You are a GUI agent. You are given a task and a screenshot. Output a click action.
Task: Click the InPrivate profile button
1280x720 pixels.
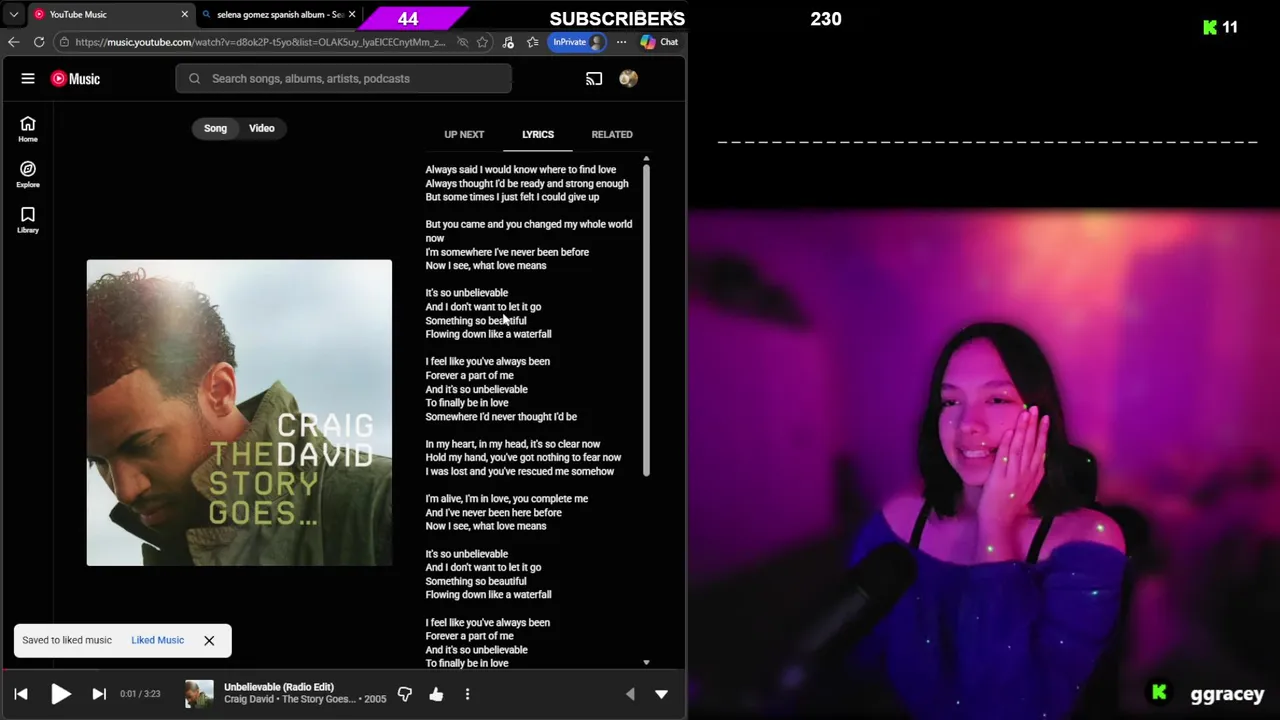[579, 42]
